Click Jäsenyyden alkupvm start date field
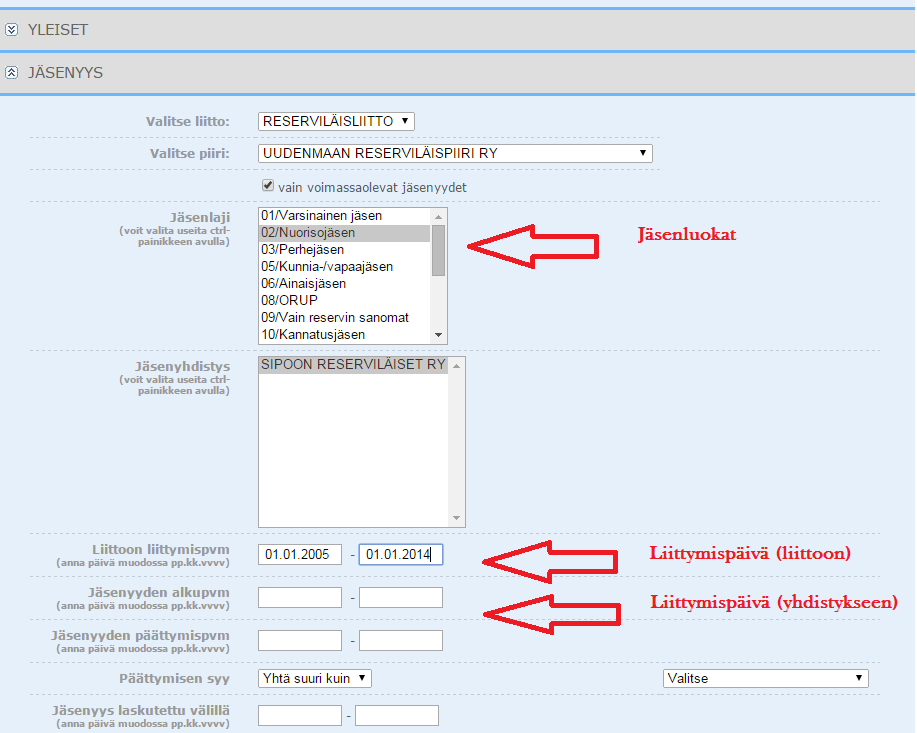This screenshot has height=733, width=917. (300, 597)
